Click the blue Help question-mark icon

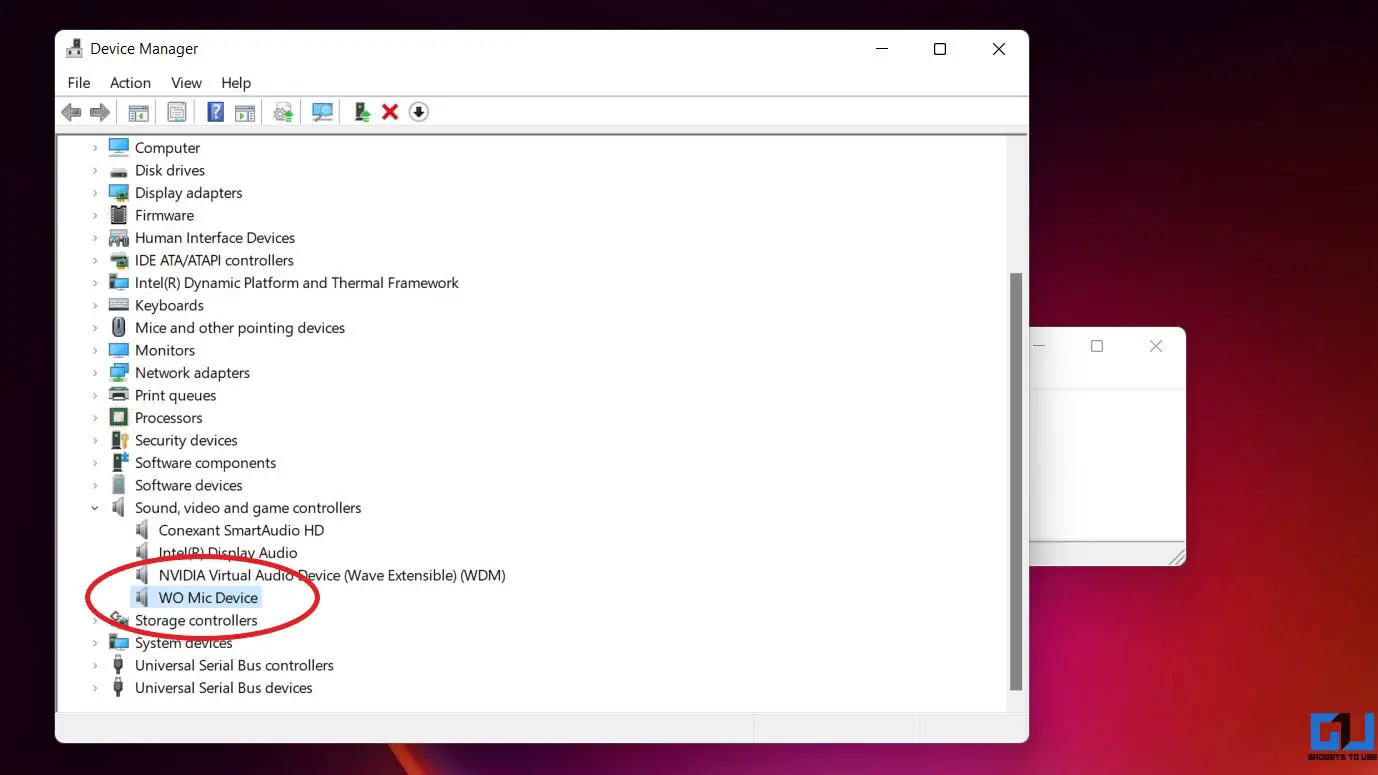coord(215,112)
